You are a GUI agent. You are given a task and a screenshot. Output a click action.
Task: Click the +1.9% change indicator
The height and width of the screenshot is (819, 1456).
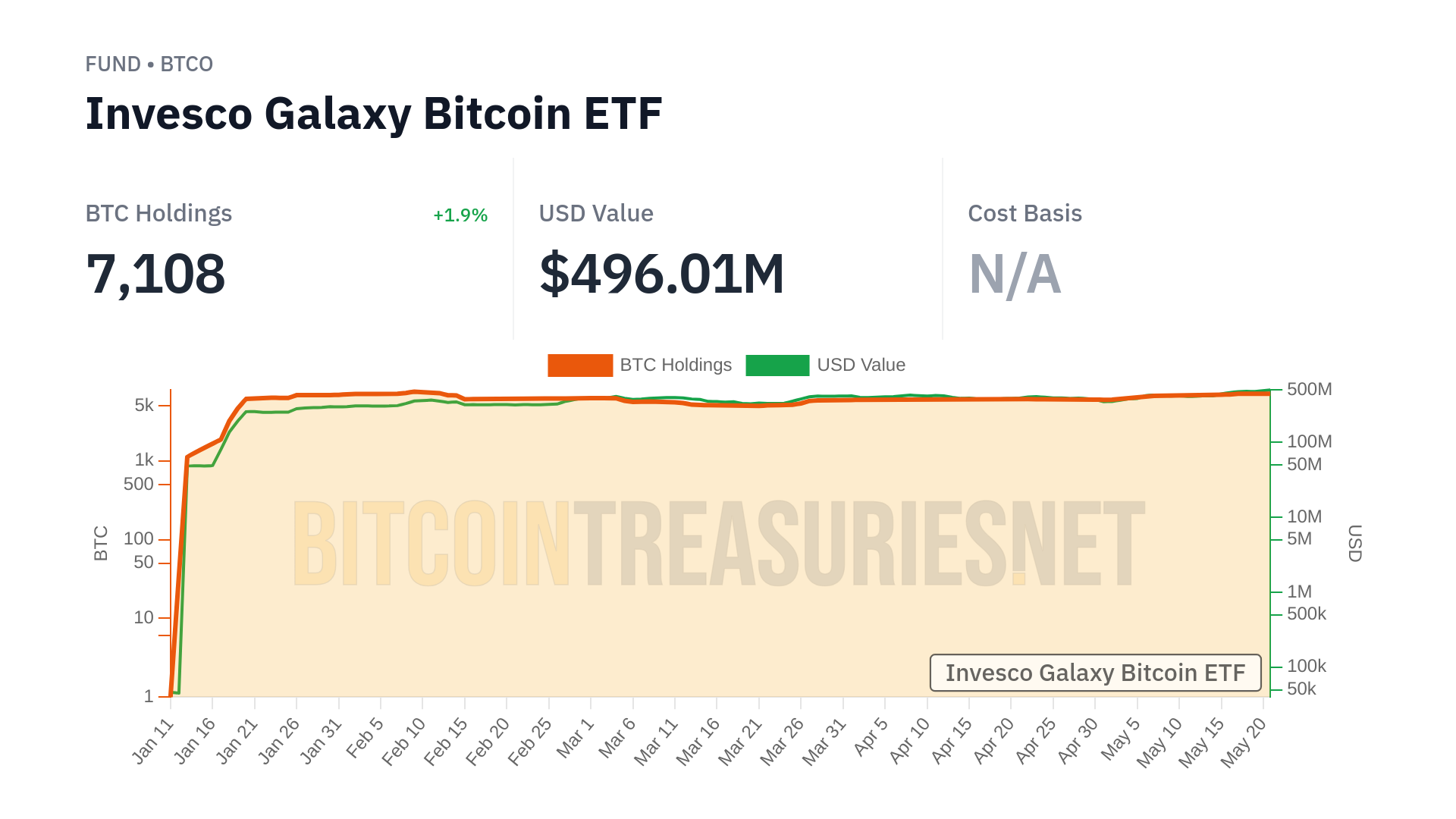click(460, 215)
